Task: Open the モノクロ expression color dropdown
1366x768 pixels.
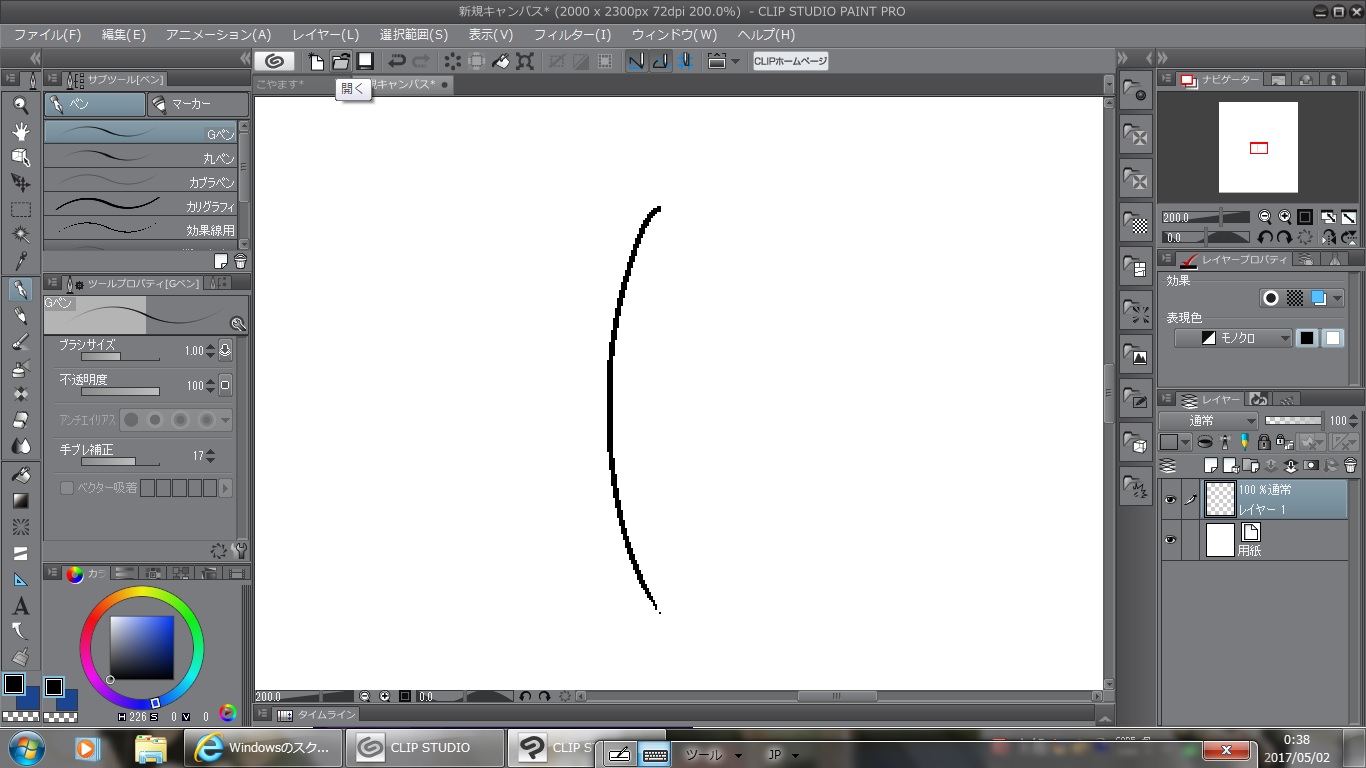Action: point(1234,338)
